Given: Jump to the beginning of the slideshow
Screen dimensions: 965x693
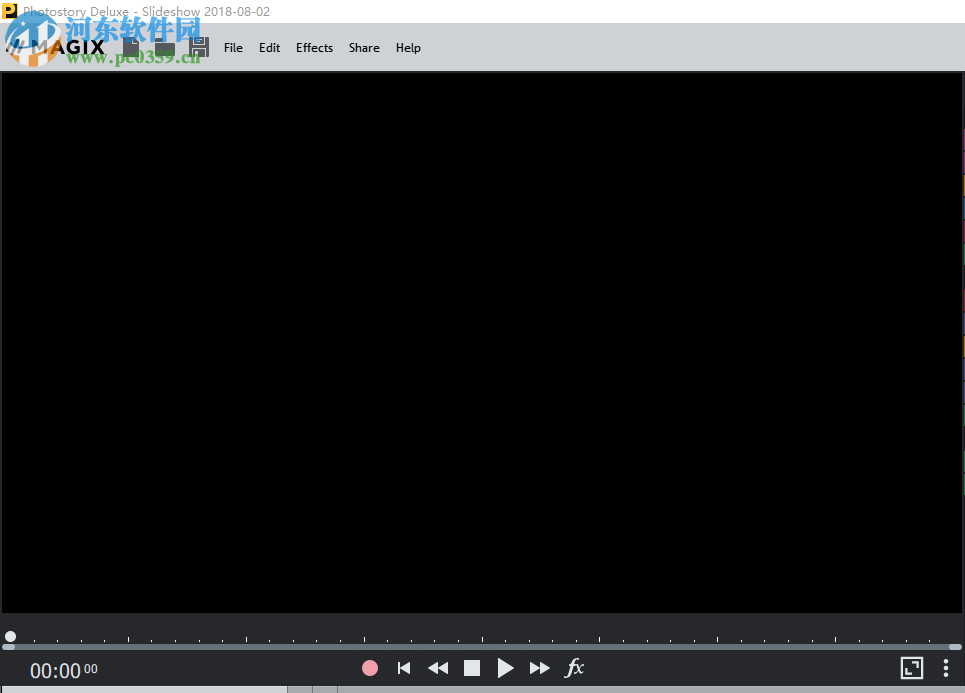Looking at the screenshot, I should coord(403,668).
